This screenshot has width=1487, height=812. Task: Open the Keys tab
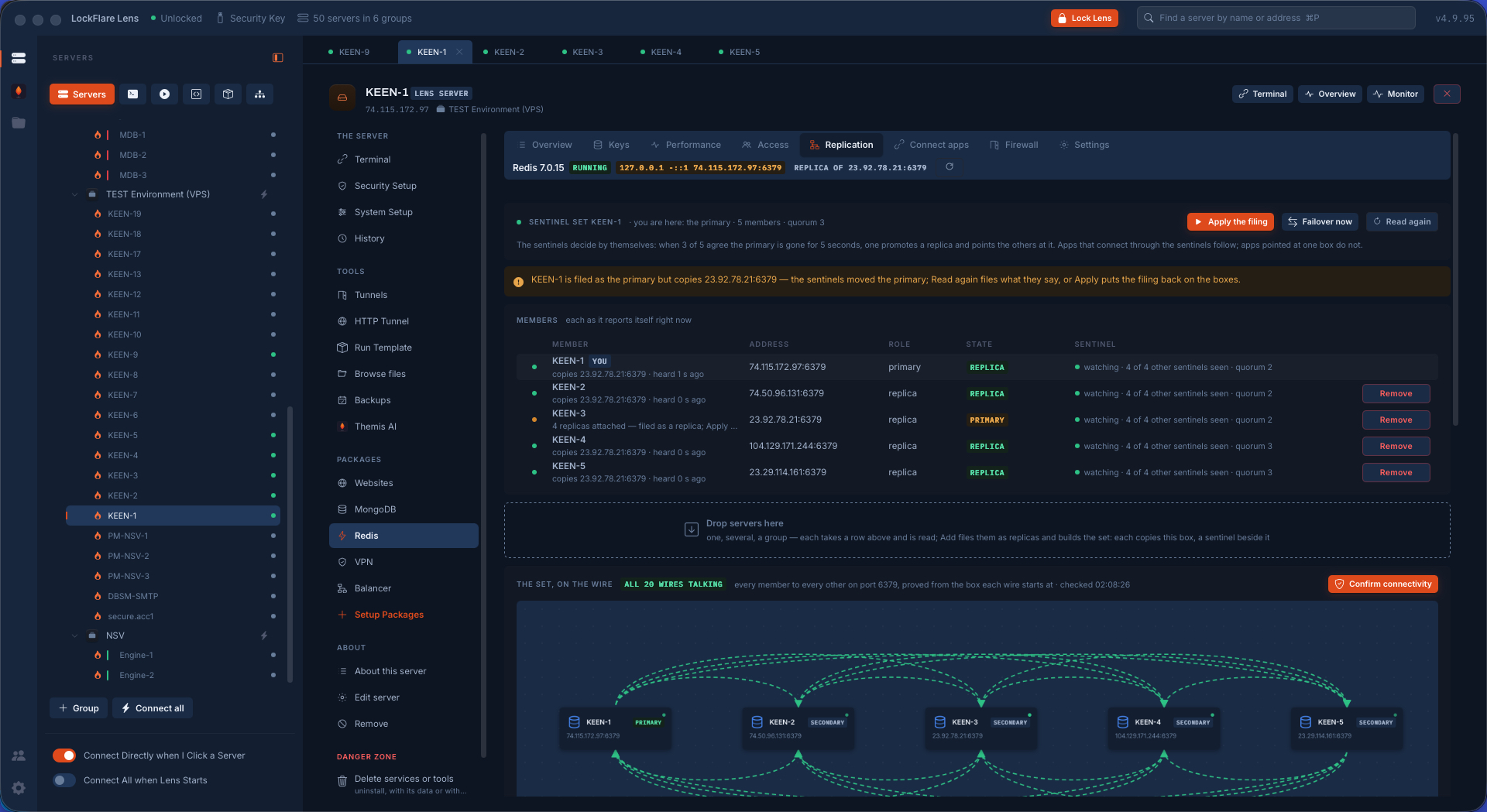coord(611,145)
